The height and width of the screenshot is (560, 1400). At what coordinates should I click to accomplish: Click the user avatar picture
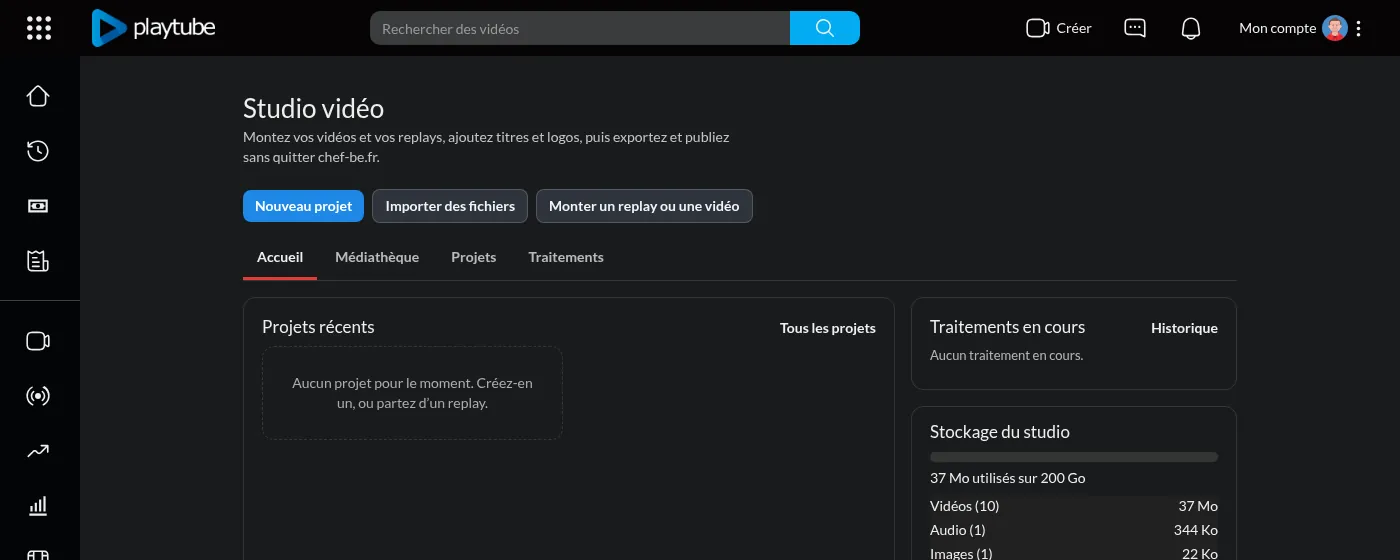tap(1335, 28)
